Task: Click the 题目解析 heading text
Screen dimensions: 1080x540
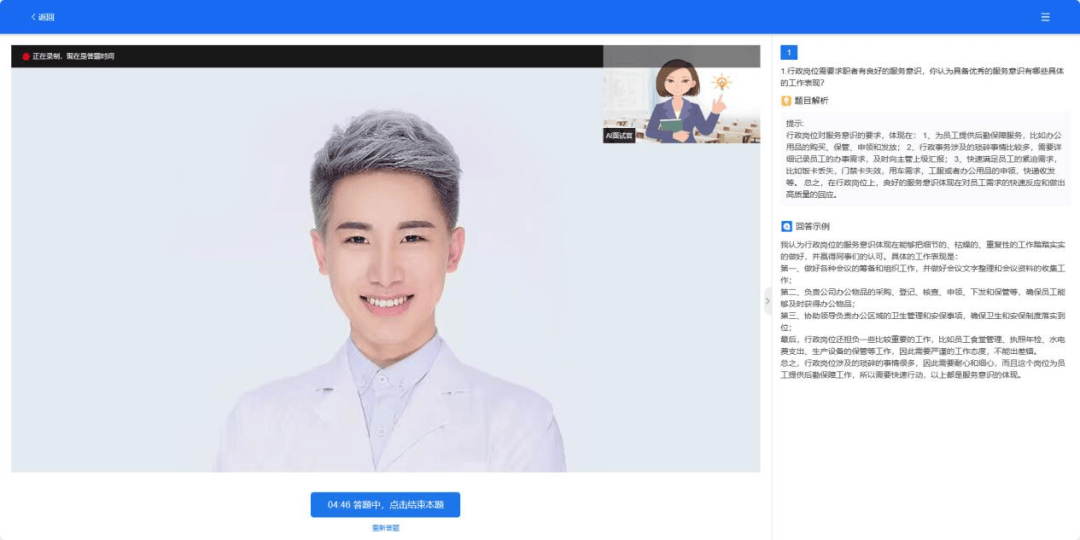Action: (811, 101)
